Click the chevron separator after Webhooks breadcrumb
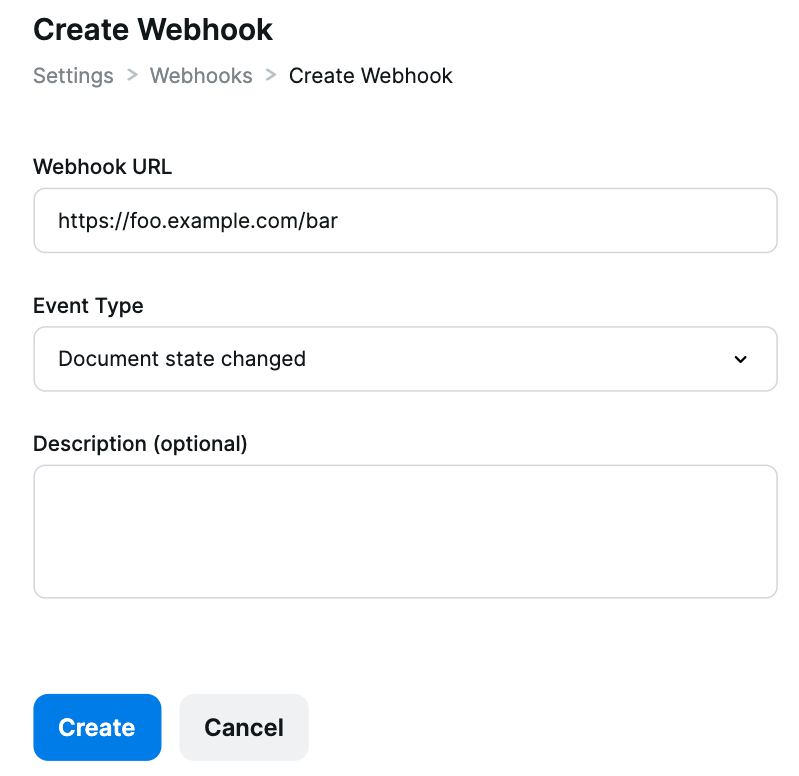 [x=271, y=75]
